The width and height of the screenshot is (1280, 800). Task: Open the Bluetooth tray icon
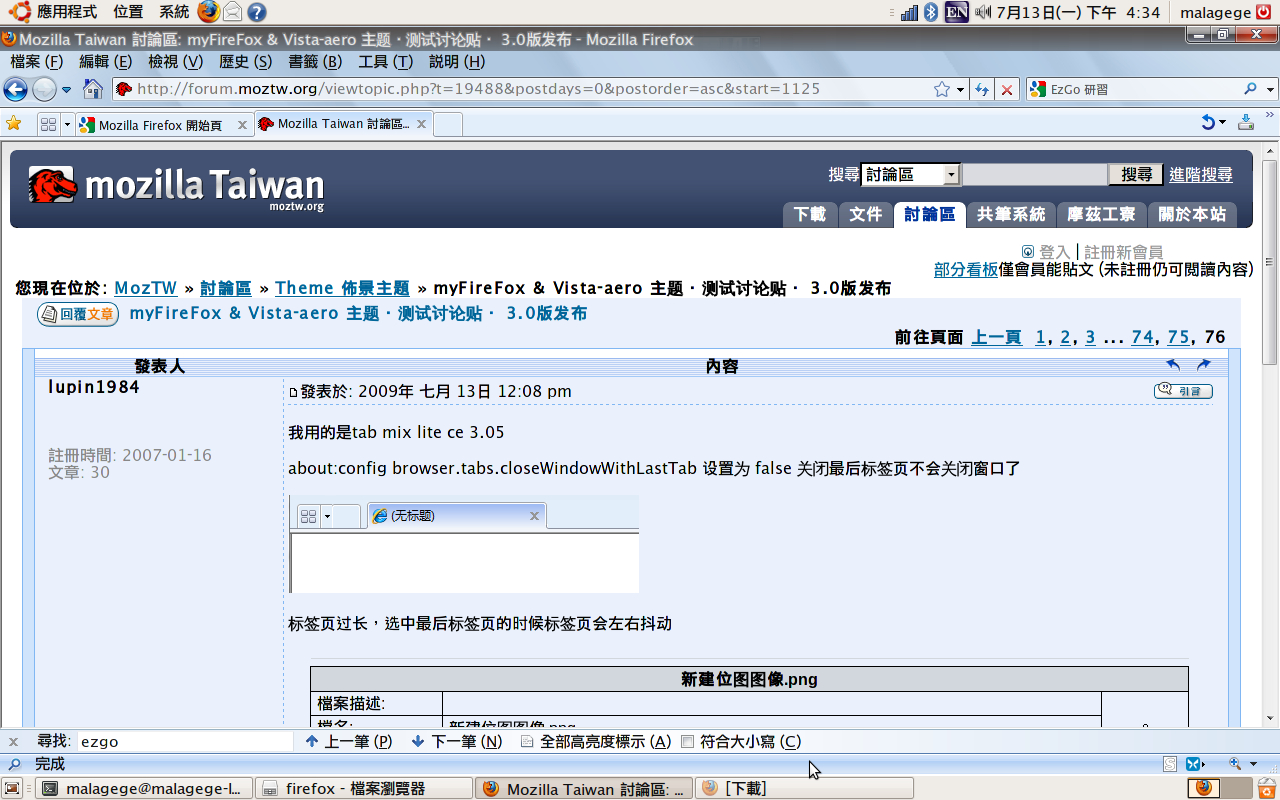(931, 12)
